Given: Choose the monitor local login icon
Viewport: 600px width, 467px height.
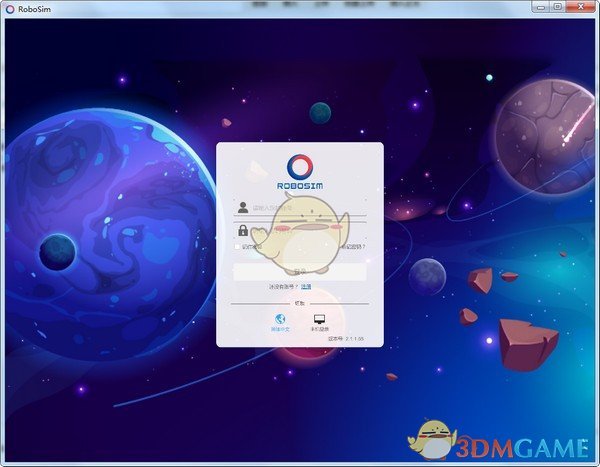Looking at the screenshot, I should coord(319,319).
